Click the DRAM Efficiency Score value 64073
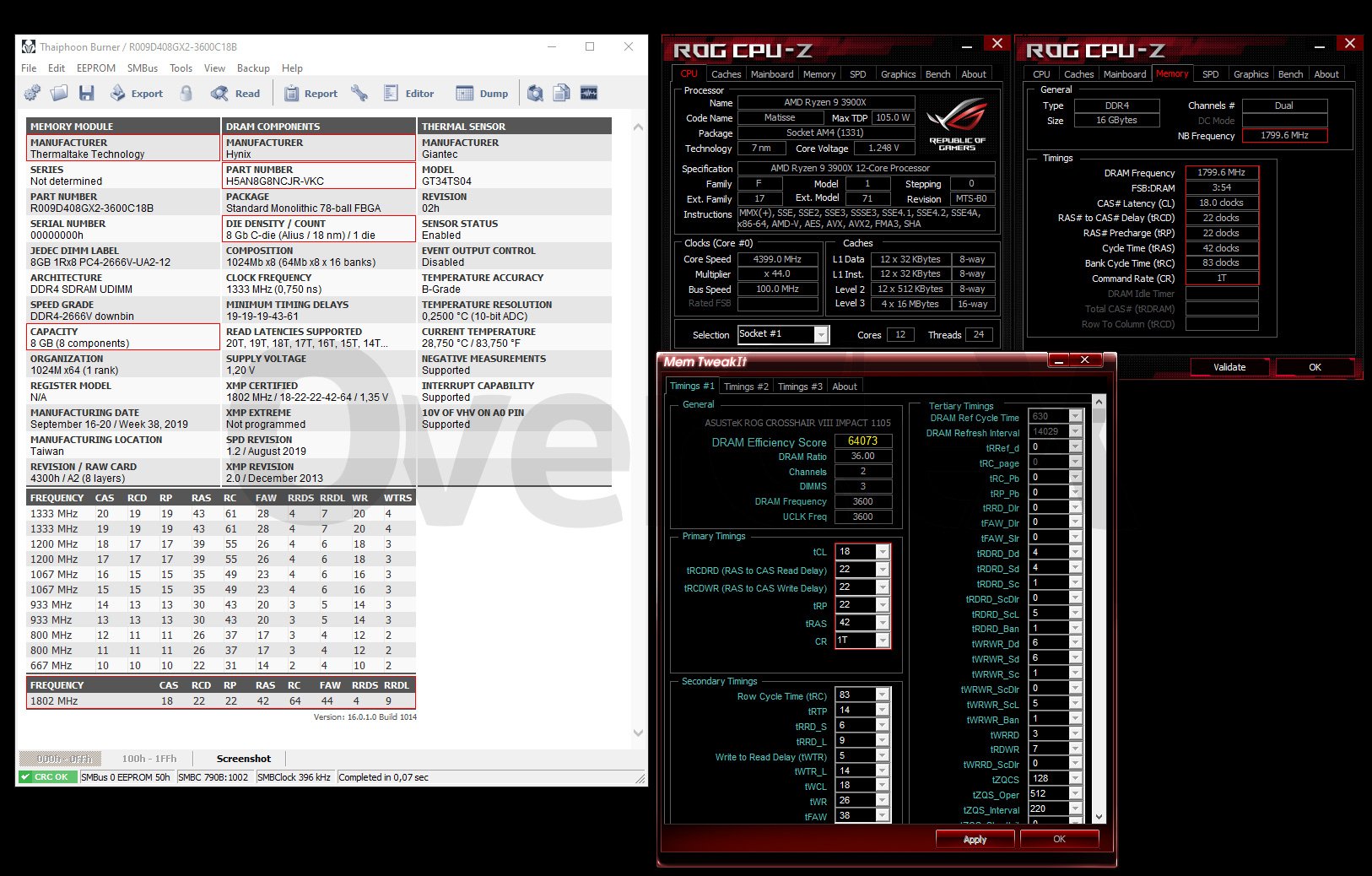Image resolution: width=1372 pixels, height=876 pixels. coord(862,441)
